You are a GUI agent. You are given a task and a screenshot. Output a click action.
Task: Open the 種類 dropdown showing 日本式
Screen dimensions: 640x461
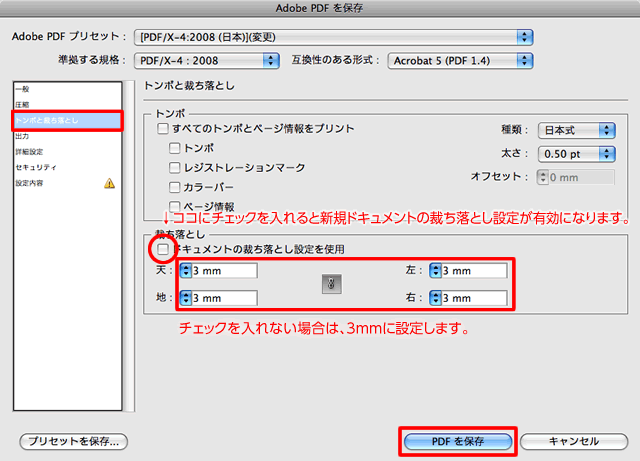577,130
